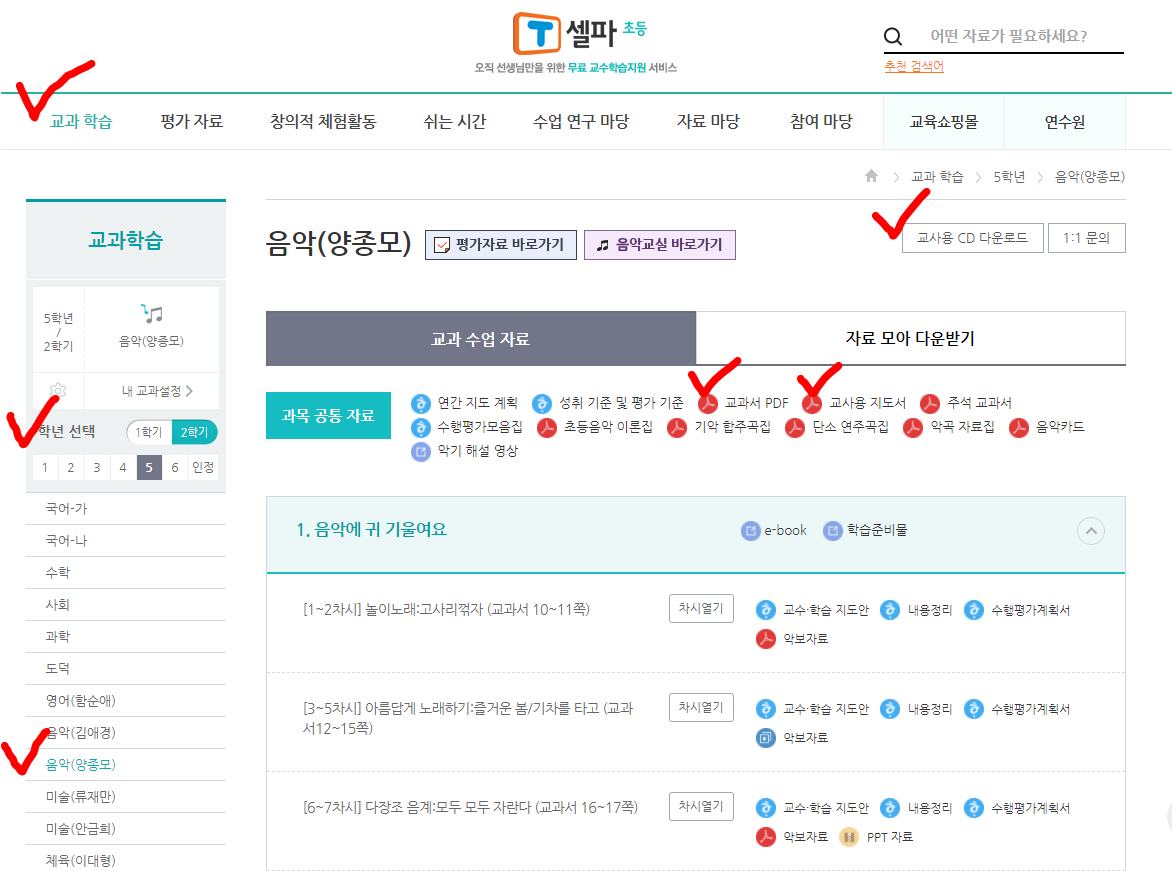Select 영어(함순애) in subject list

[81, 701]
